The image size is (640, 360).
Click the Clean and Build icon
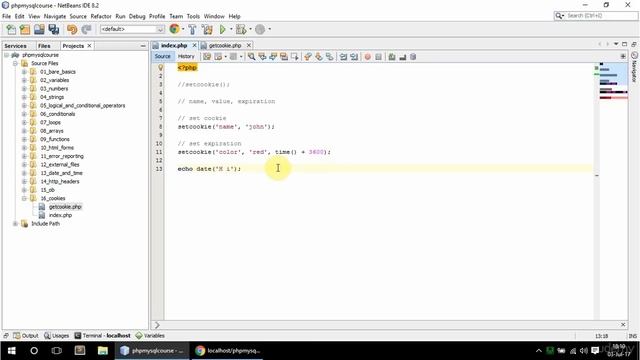tap(207, 29)
